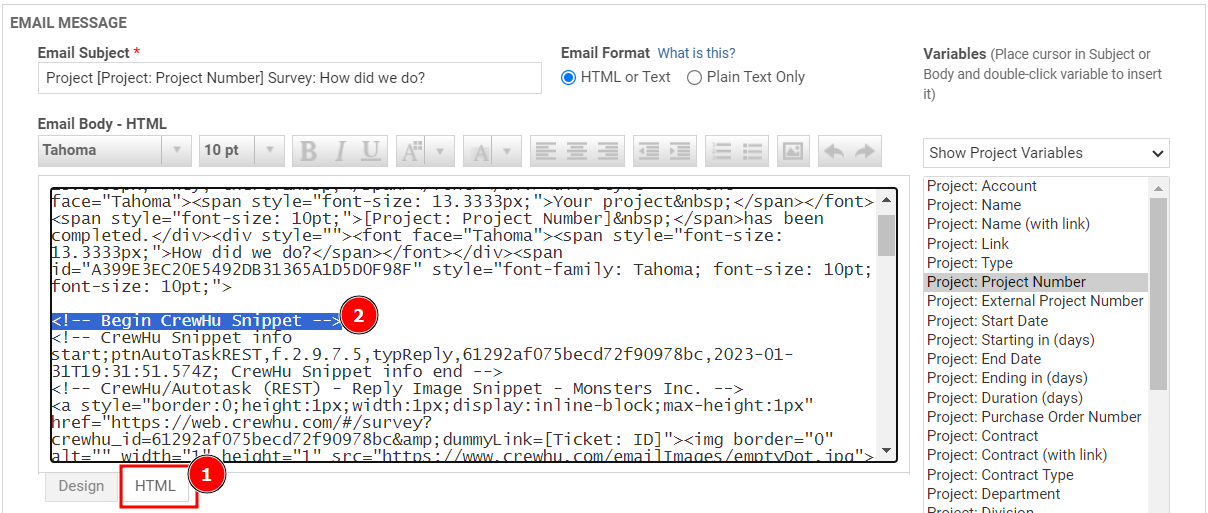Viewport: 1208px width, 513px height.
Task: Click the Email Subject input field
Action: [290, 78]
